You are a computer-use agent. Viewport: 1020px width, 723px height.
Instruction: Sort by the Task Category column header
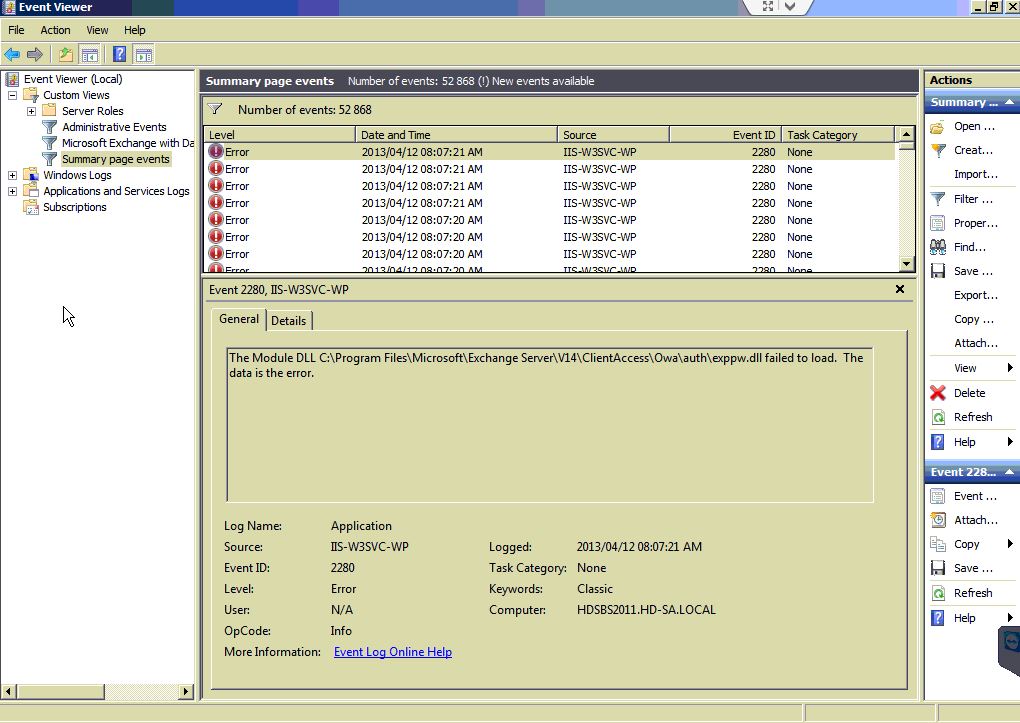pos(838,135)
